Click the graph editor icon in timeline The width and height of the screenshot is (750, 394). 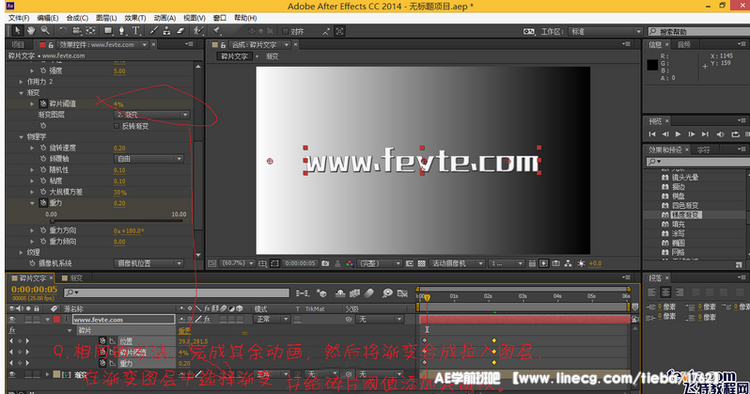coord(402,293)
